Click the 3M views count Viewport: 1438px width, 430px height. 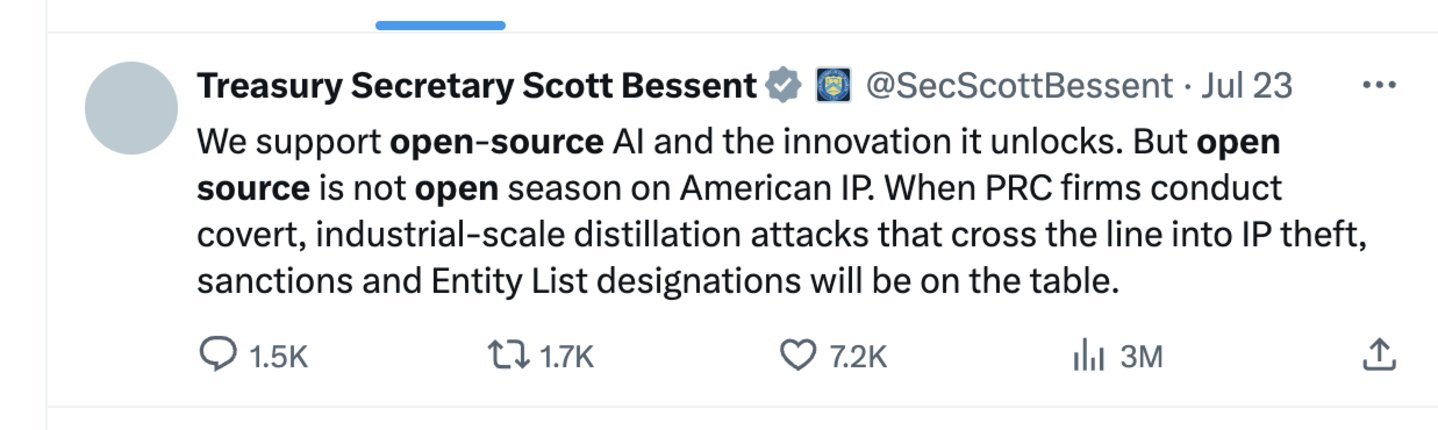[x=1141, y=357]
